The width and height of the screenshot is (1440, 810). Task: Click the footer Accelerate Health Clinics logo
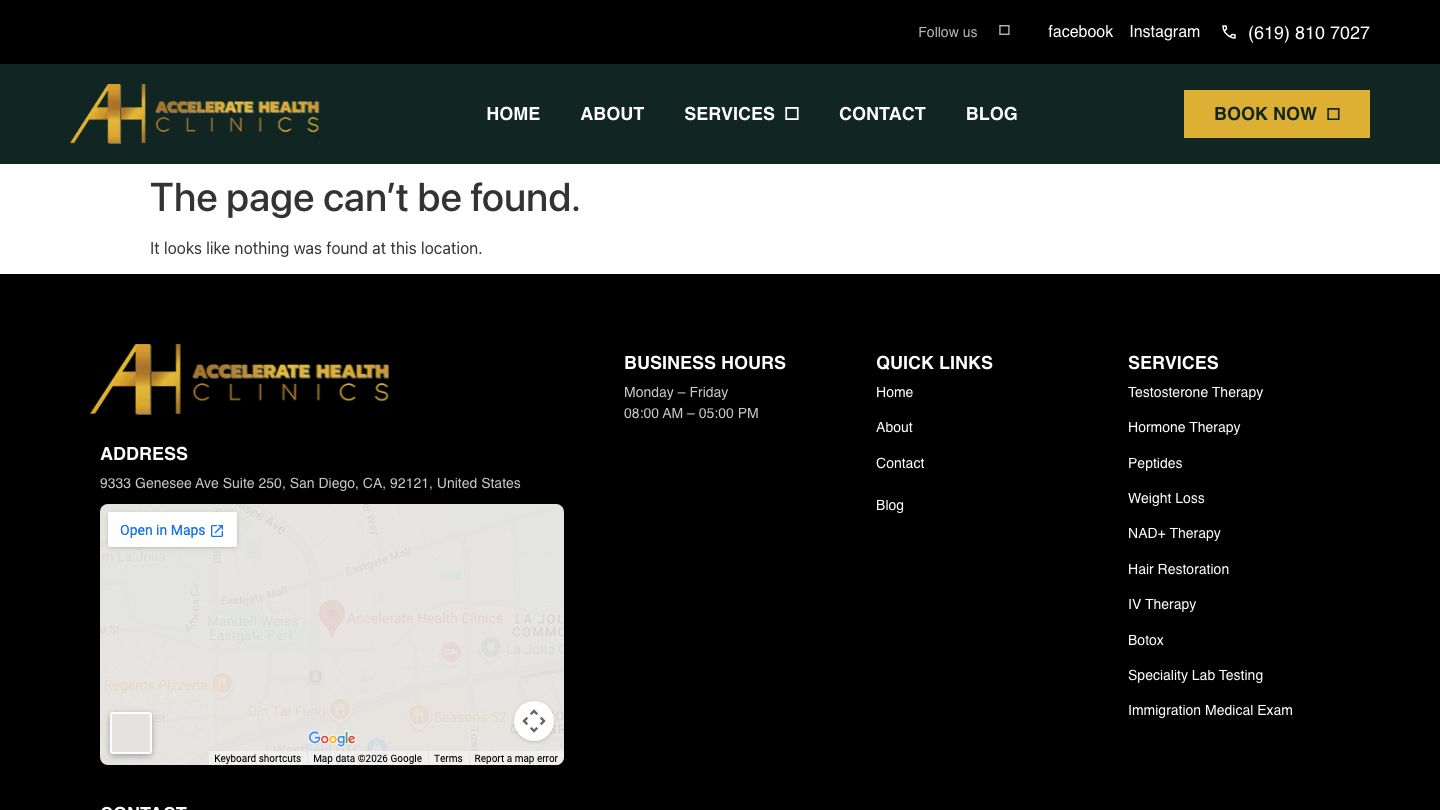240,380
